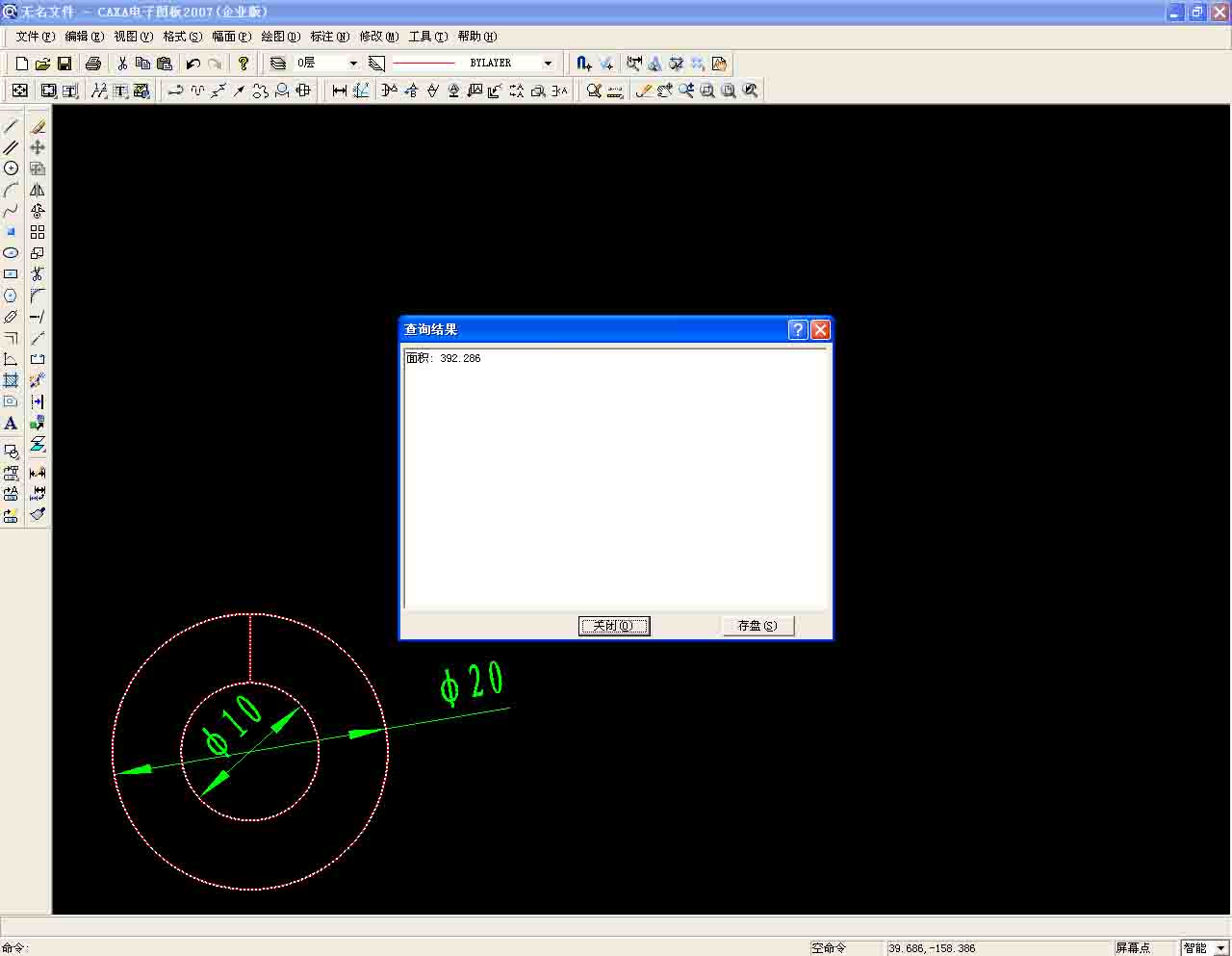Select the Circle drawing tool
Image resolution: width=1232 pixels, height=956 pixels.
(x=11, y=168)
